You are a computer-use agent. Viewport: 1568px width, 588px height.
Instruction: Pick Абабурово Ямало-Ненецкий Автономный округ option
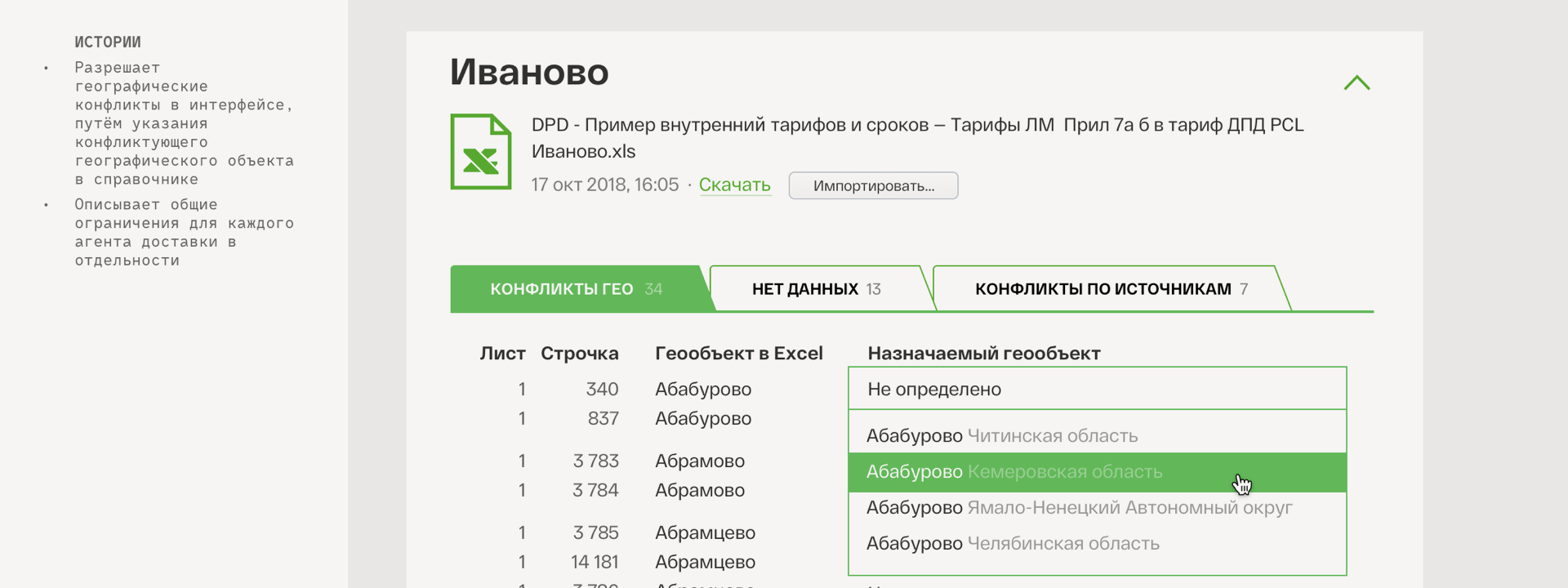pyautogui.click(x=1079, y=508)
